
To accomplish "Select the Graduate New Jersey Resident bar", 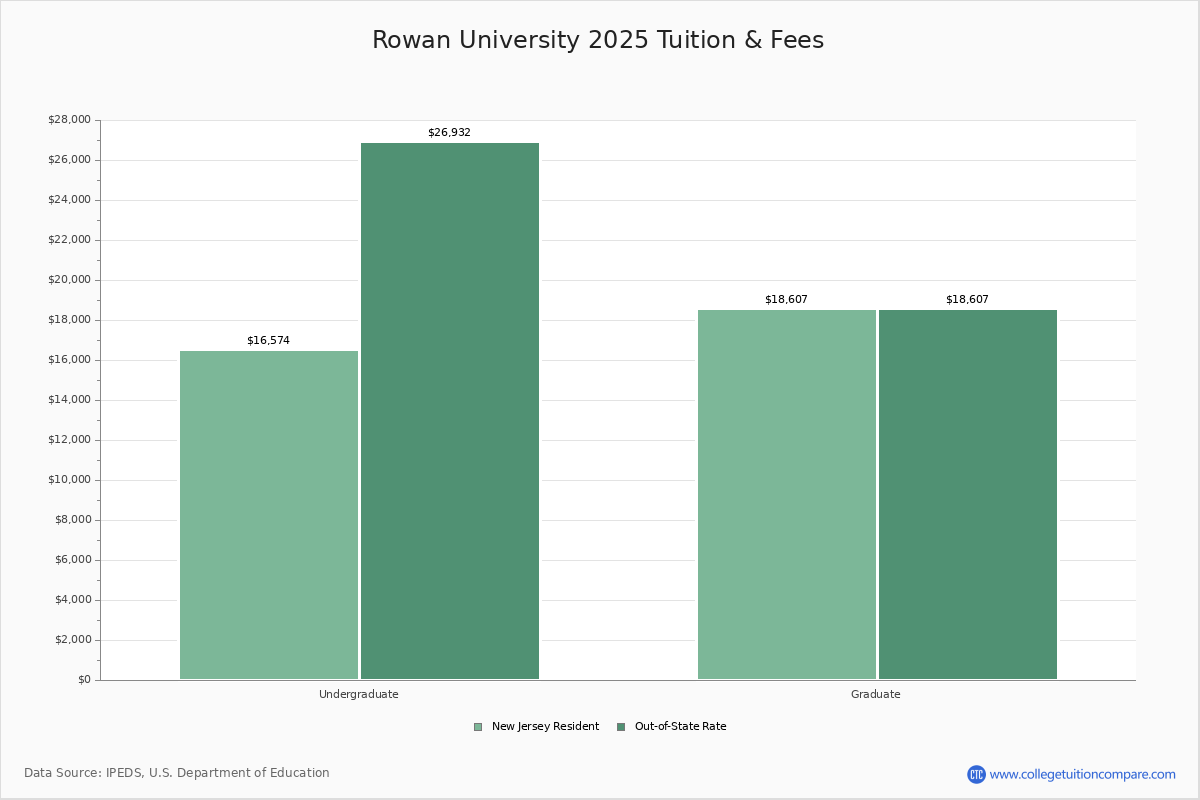I will pyautogui.click(x=787, y=495).
